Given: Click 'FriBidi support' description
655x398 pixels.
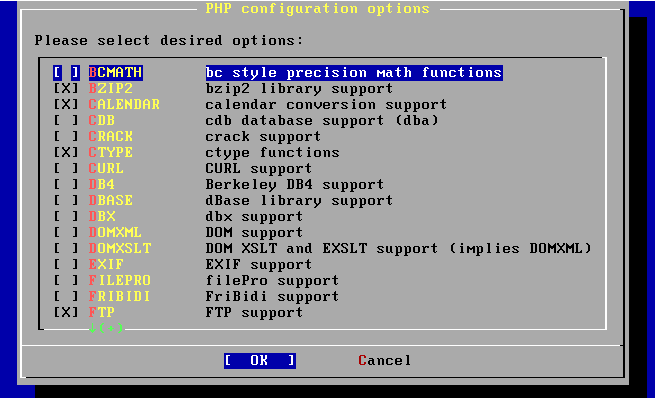Looking at the screenshot, I should 272,297.
